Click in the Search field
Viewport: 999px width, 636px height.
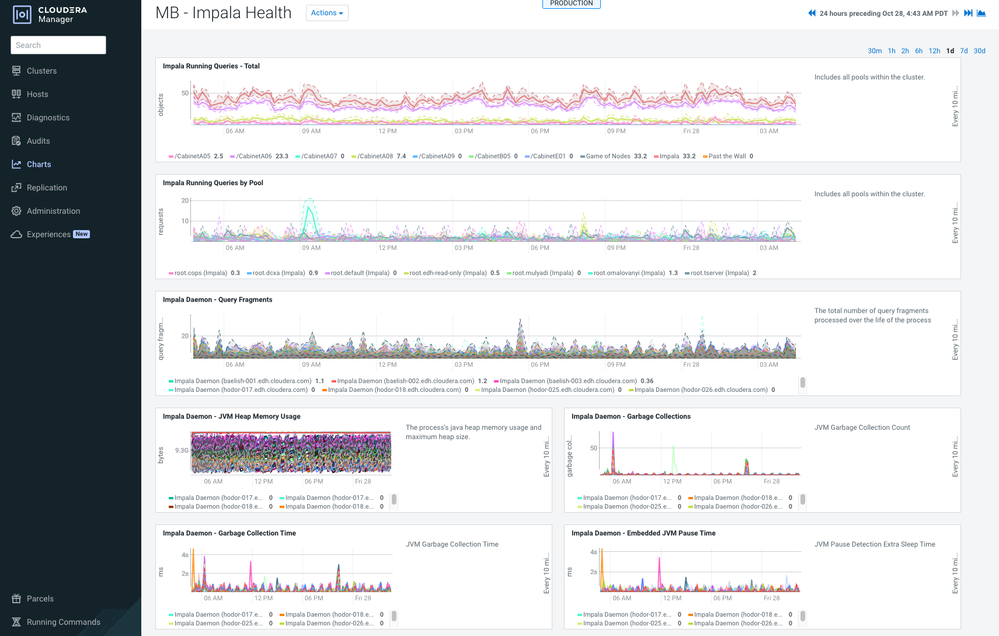58,45
